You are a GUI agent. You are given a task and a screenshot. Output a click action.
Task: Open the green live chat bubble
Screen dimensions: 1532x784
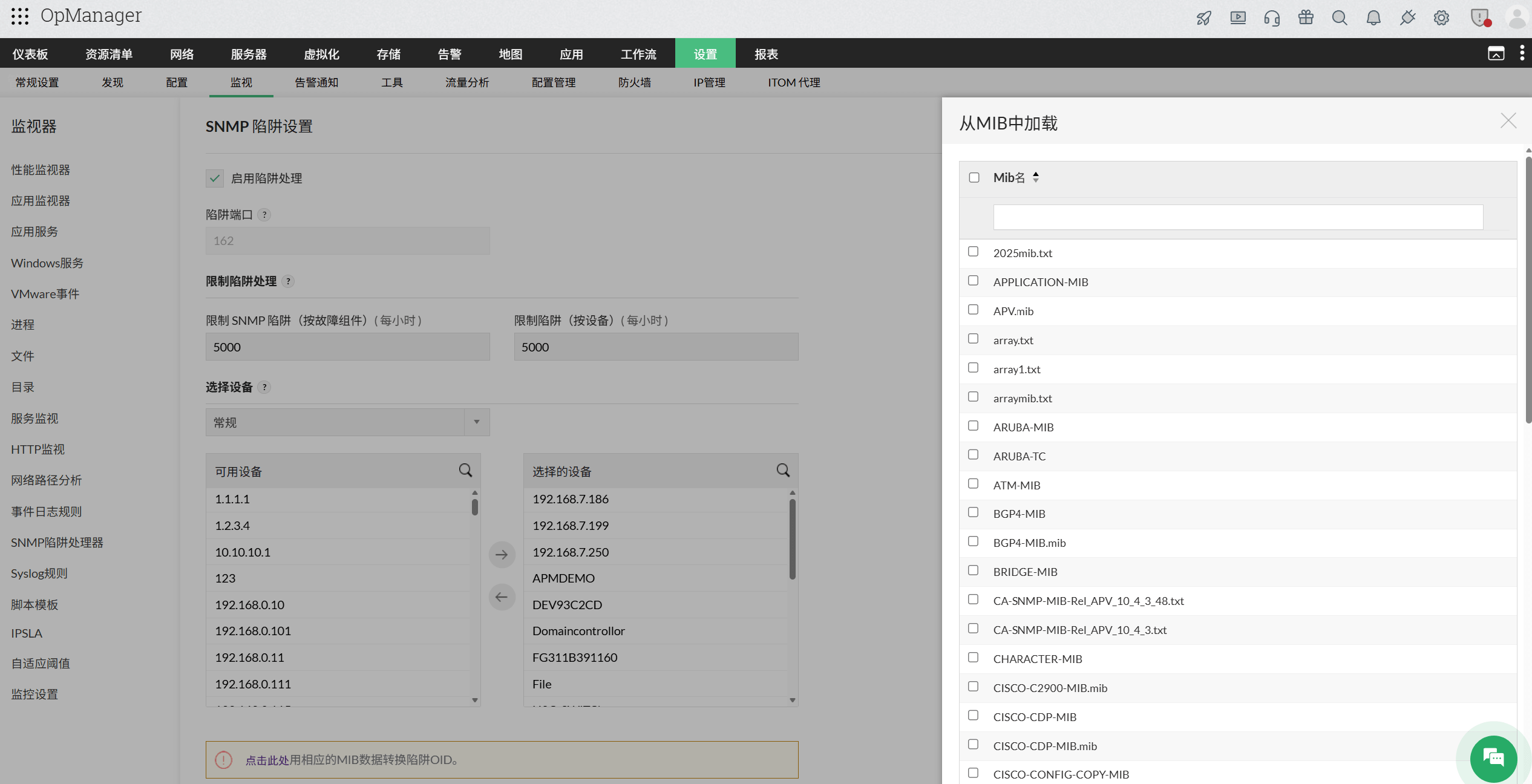pos(1493,758)
